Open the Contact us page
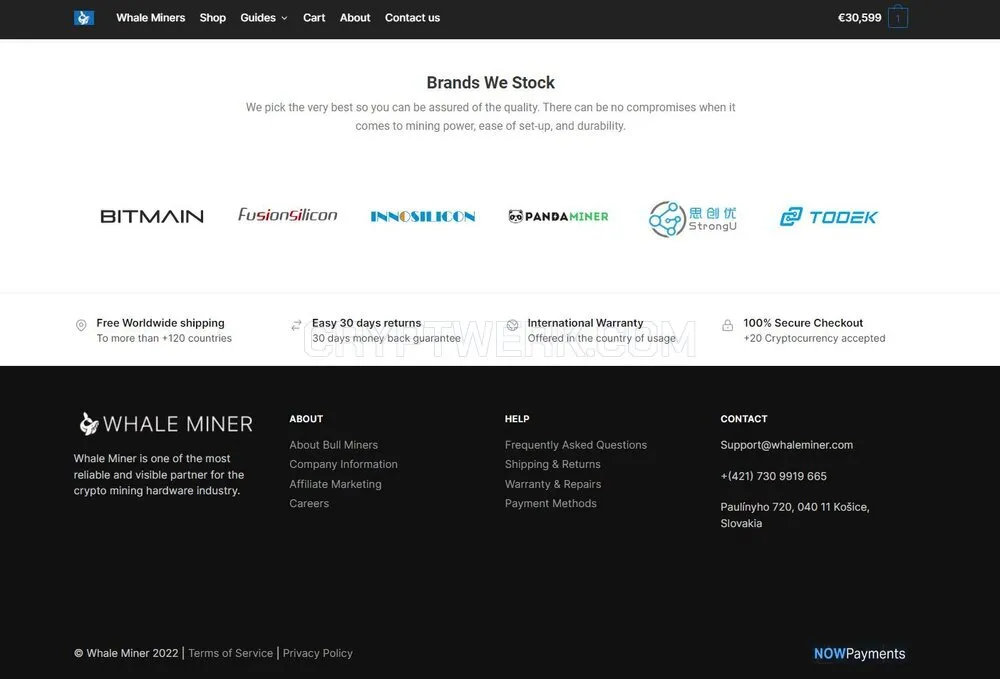The width and height of the screenshot is (1000, 679). [x=412, y=18]
